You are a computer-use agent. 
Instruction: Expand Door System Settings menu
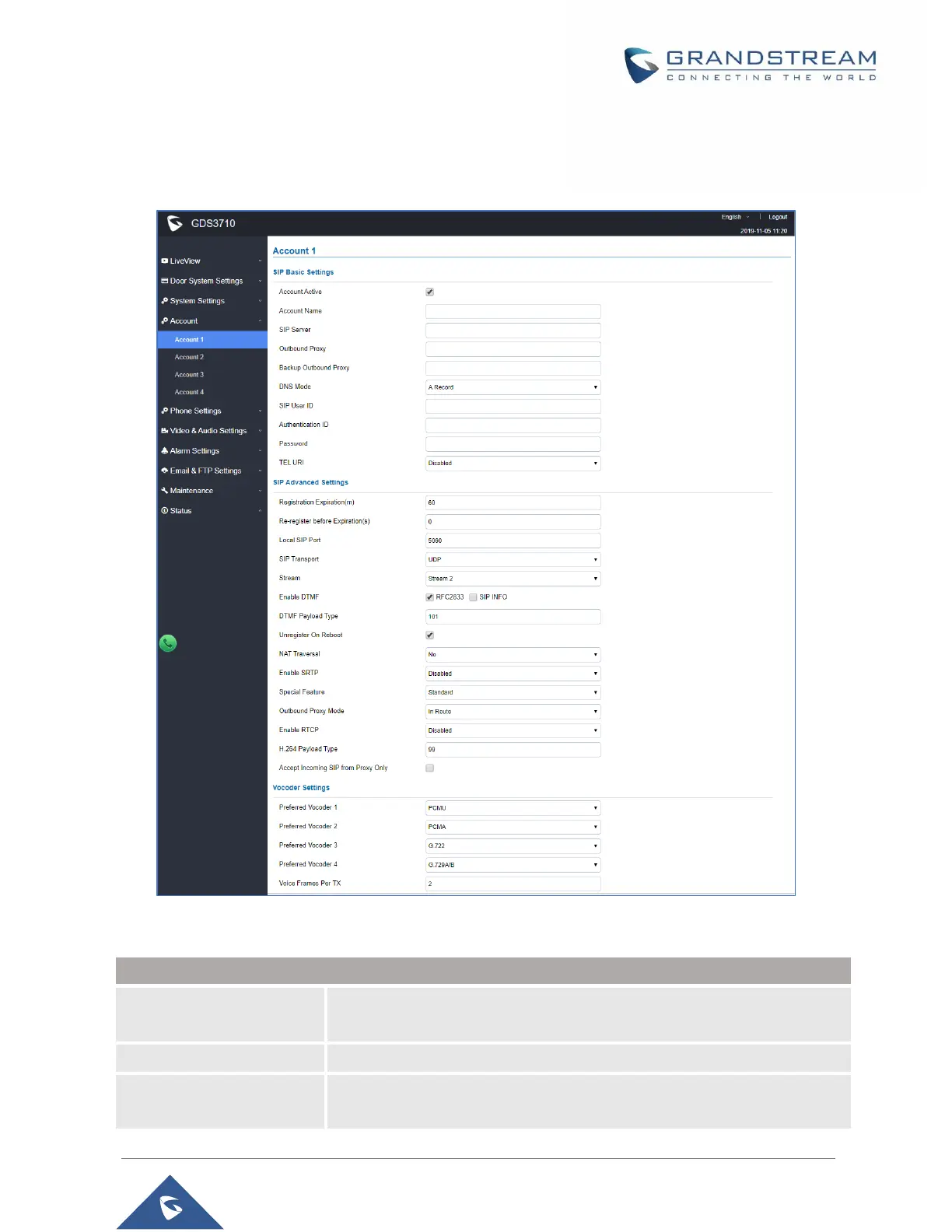click(212, 281)
